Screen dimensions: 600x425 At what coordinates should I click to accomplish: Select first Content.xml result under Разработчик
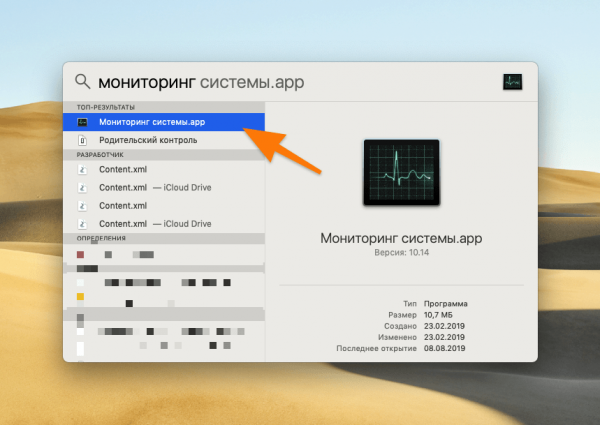[164, 169]
